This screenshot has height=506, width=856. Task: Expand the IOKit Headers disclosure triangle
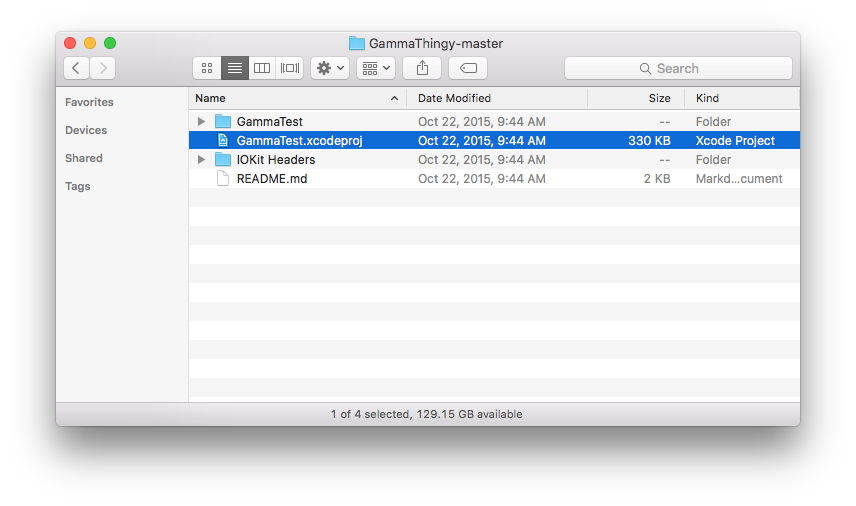coord(201,159)
